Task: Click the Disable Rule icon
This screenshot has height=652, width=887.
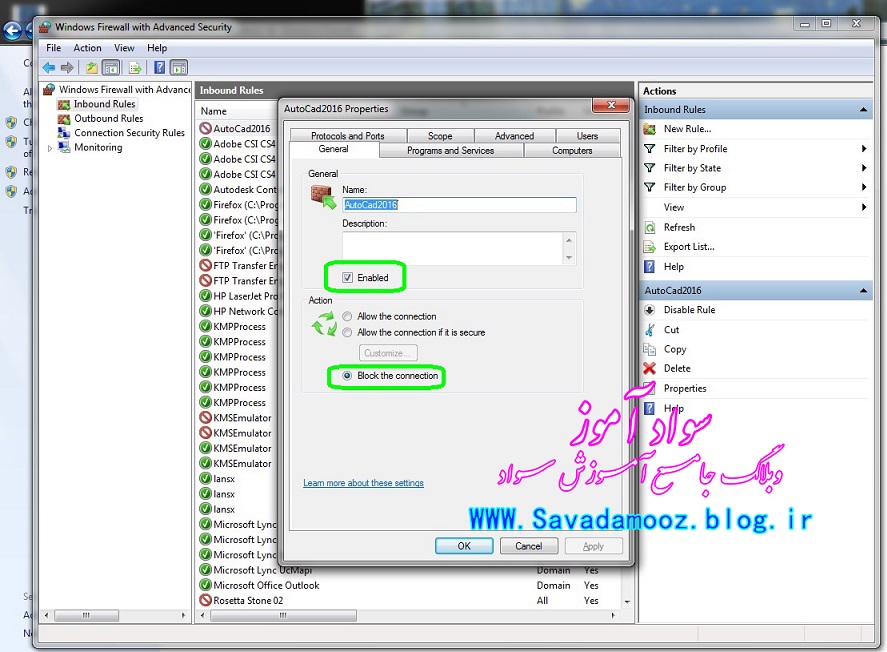Action: coord(649,310)
